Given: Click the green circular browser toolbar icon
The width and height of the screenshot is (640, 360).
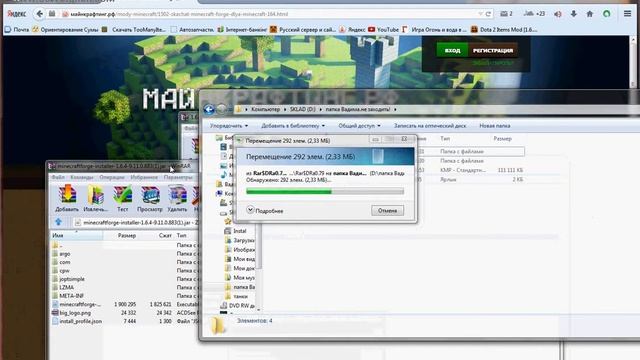Looking at the screenshot, I should click(607, 14).
